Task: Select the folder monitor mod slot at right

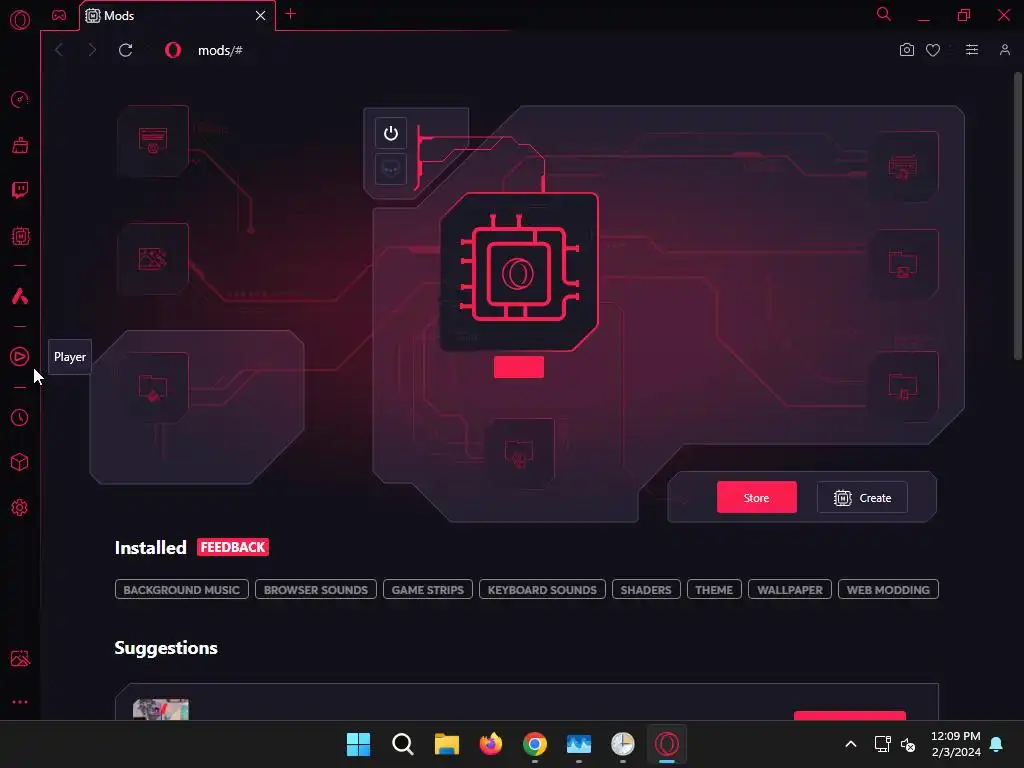Action: 903,264
